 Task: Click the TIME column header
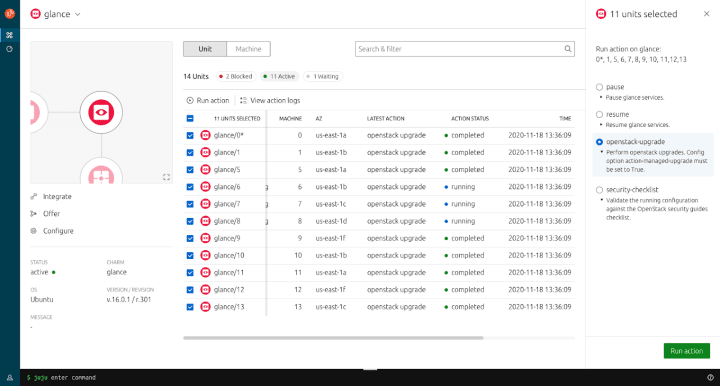(565, 118)
